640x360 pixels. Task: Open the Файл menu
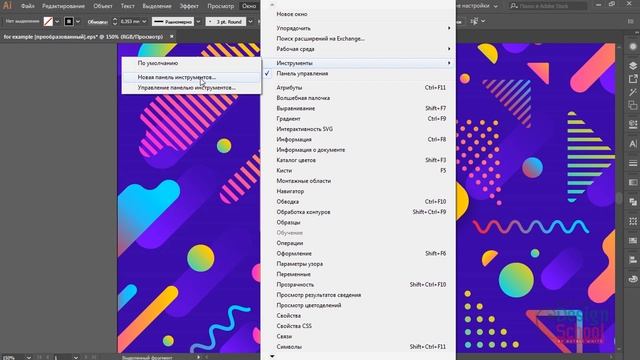[28, 6]
